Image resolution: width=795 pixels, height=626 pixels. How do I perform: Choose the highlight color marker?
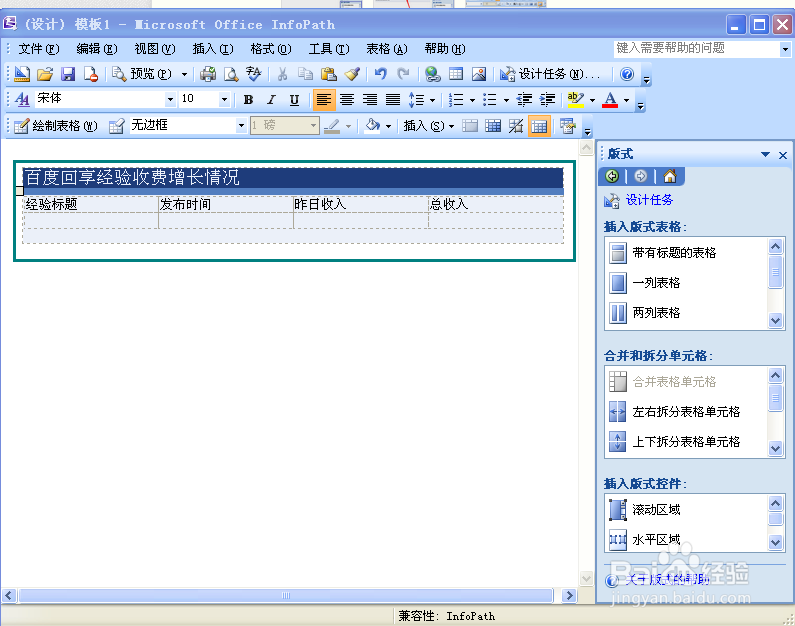pyautogui.click(x=575, y=99)
